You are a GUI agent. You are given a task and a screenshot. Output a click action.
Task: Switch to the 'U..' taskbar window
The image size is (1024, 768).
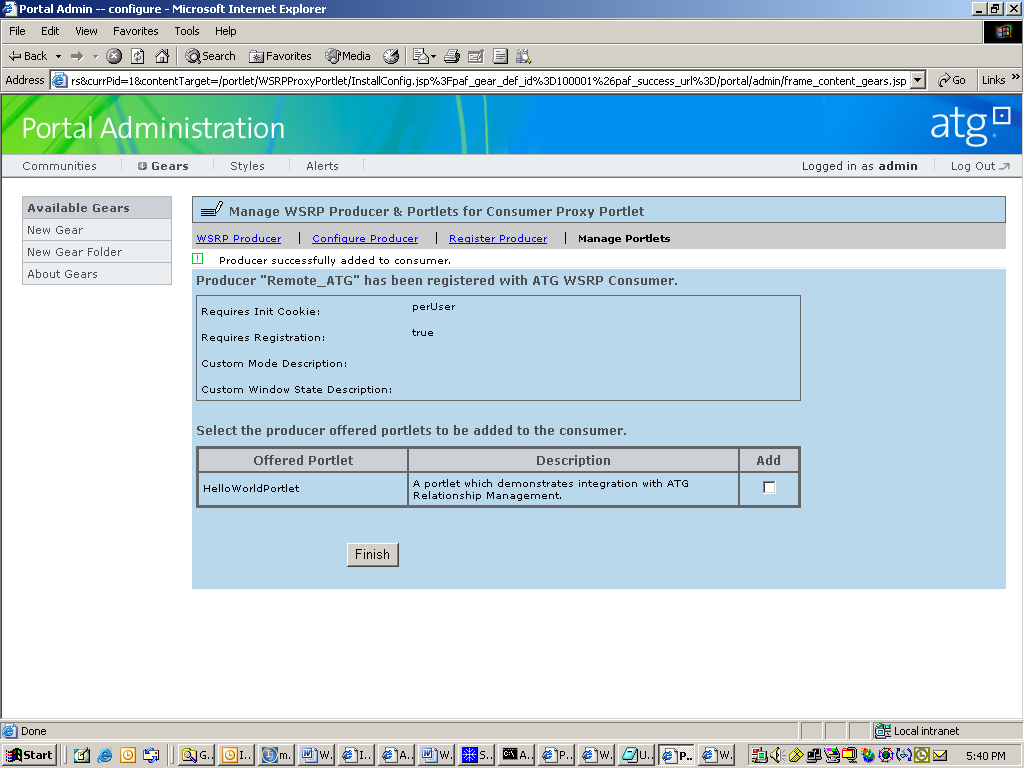(637, 755)
